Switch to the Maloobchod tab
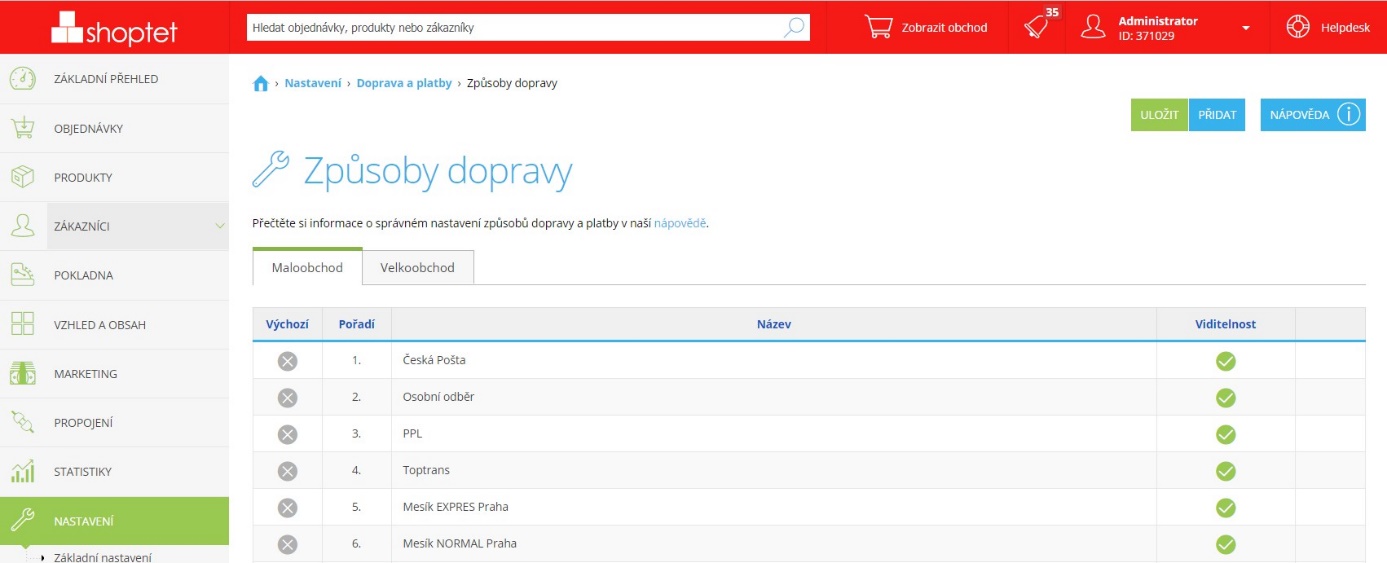This screenshot has height=563, width=1387. (x=307, y=268)
